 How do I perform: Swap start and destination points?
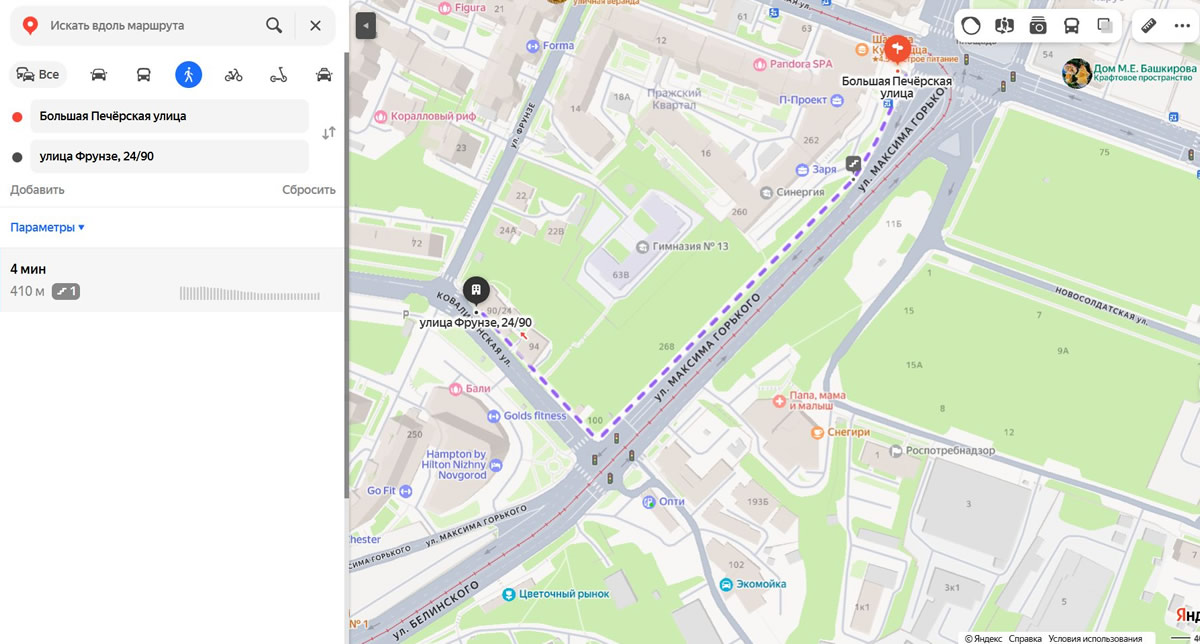point(328,133)
